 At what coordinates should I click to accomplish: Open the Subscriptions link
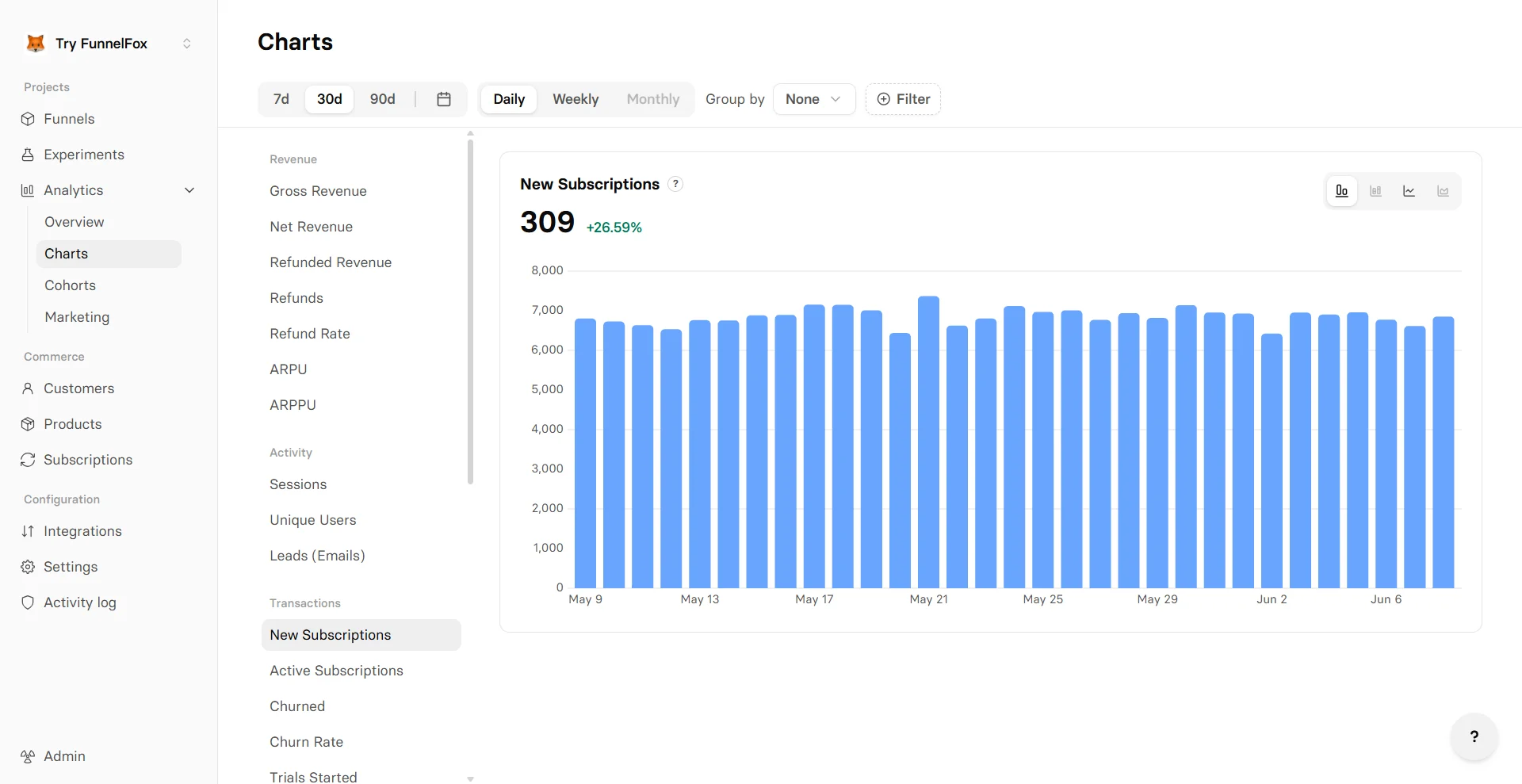(88, 460)
